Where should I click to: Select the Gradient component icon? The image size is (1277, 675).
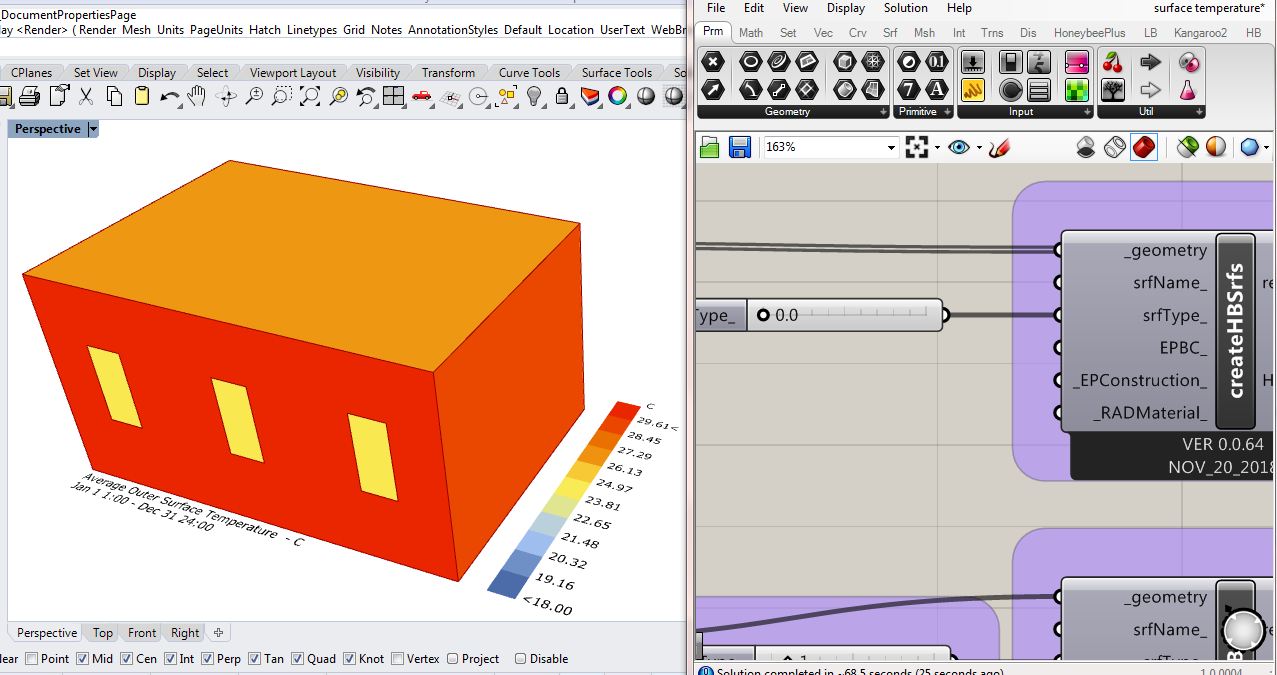pyautogui.click(x=1077, y=63)
